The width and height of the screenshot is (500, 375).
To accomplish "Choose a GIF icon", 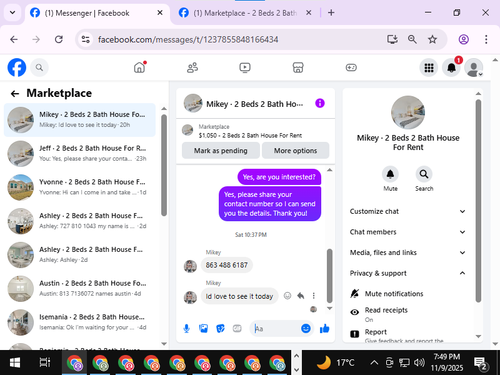I will click(x=237, y=329).
